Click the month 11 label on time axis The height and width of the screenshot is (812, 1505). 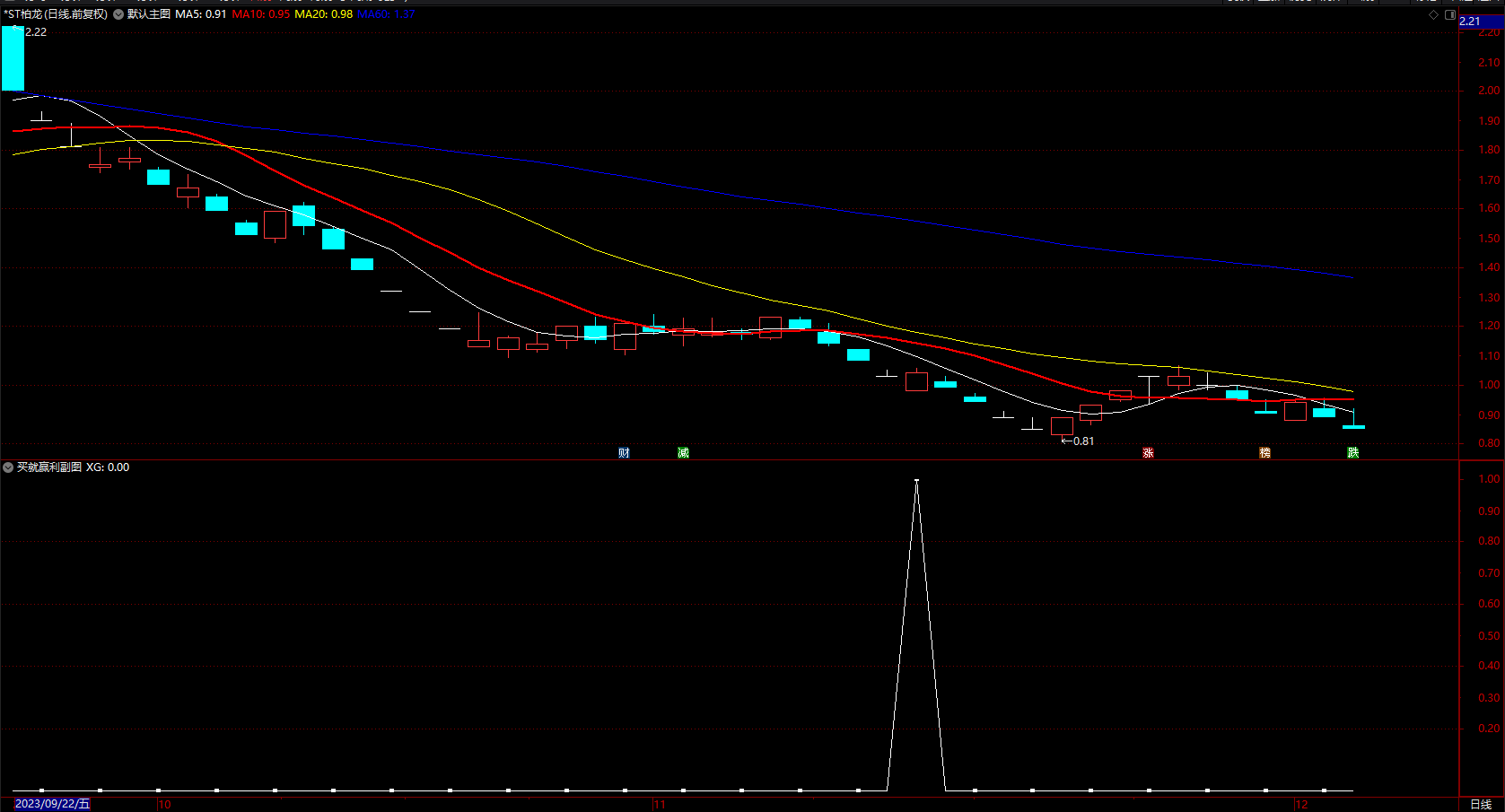(660, 805)
